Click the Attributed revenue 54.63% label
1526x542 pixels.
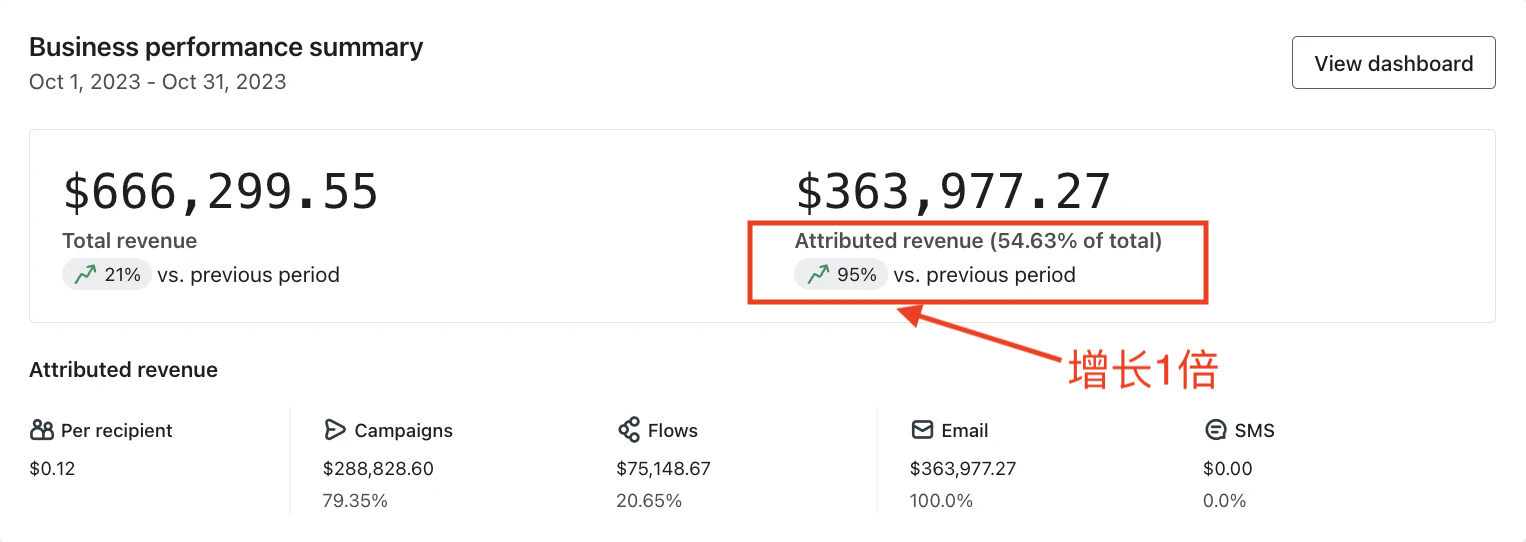click(x=977, y=241)
